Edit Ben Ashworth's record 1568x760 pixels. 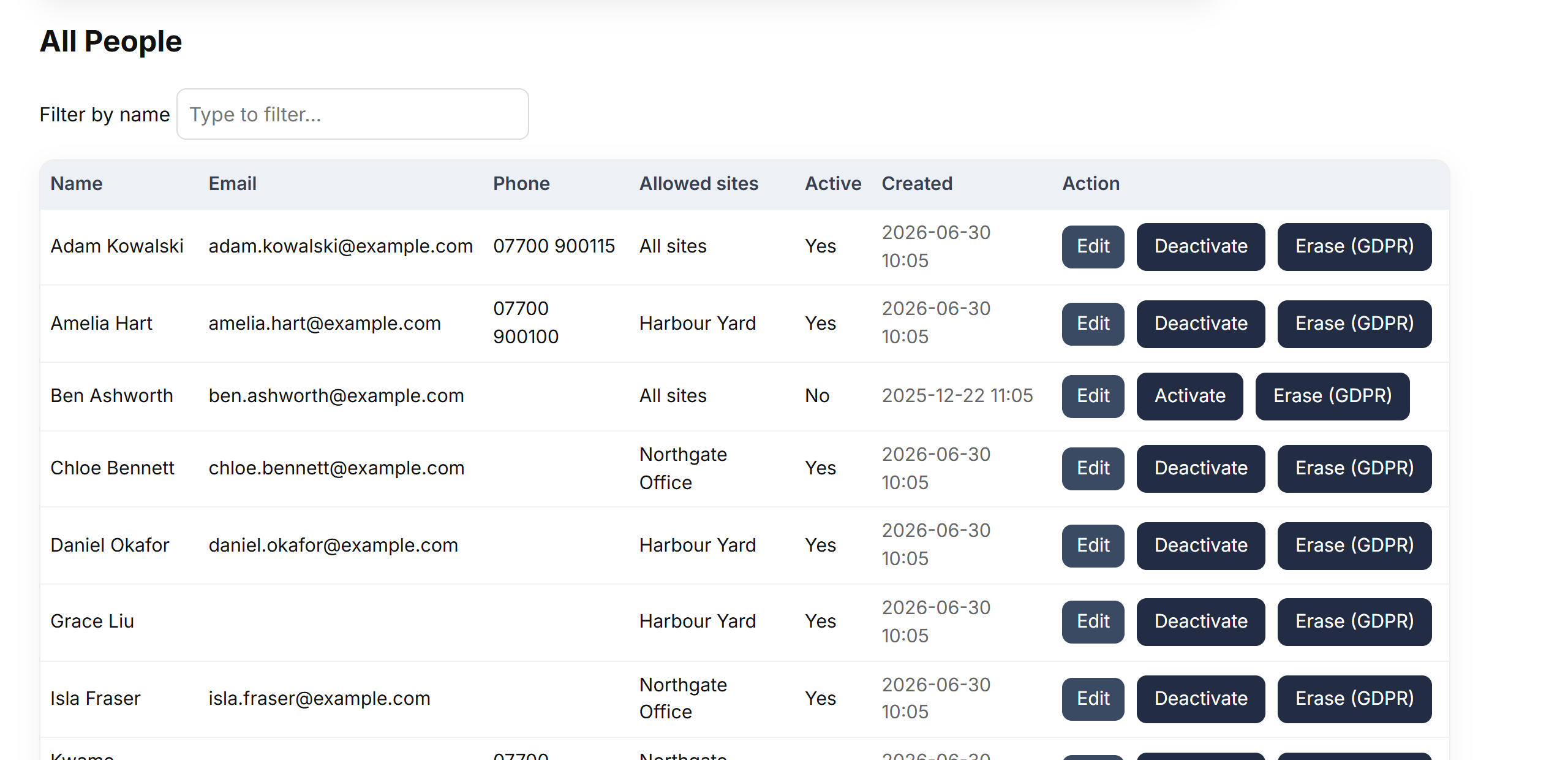pyautogui.click(x=1093, y=396)
